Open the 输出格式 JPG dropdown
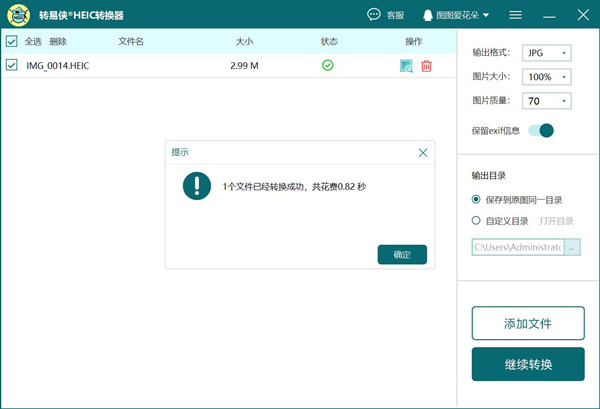The image size is (600, 409). click(x=548, y=53)
